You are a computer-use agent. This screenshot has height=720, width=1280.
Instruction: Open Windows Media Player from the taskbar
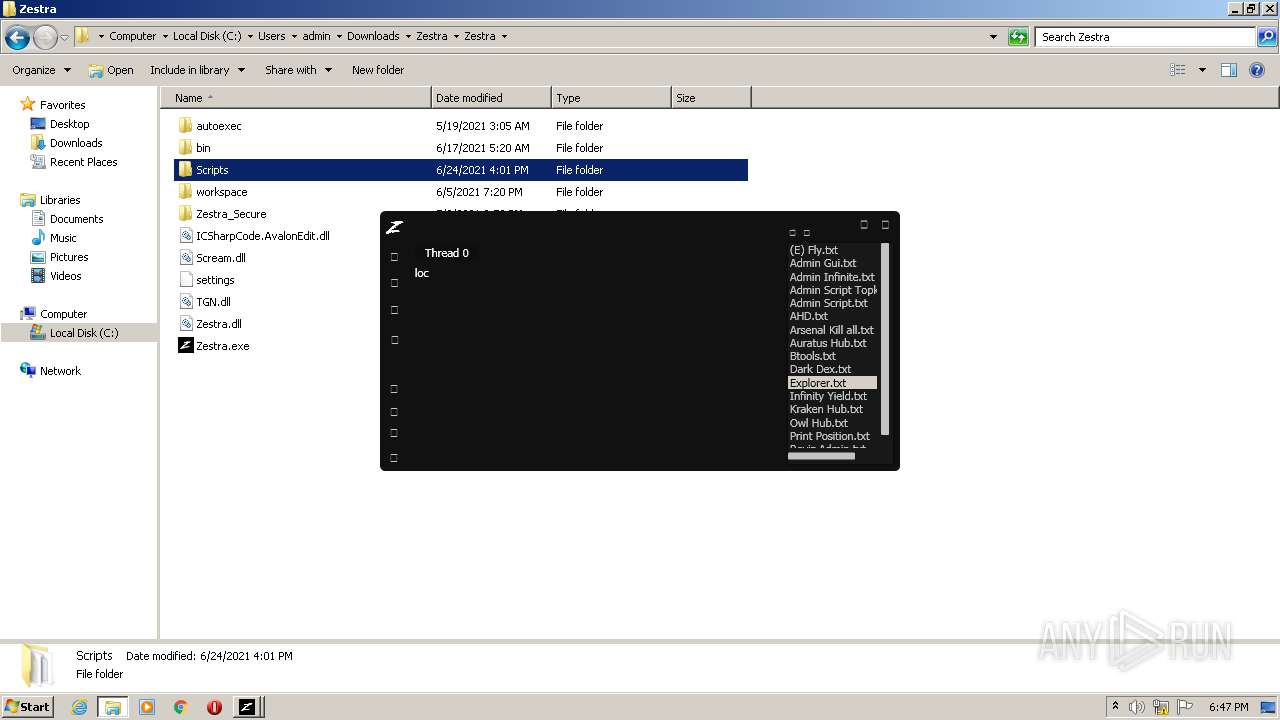click(147, 707)
